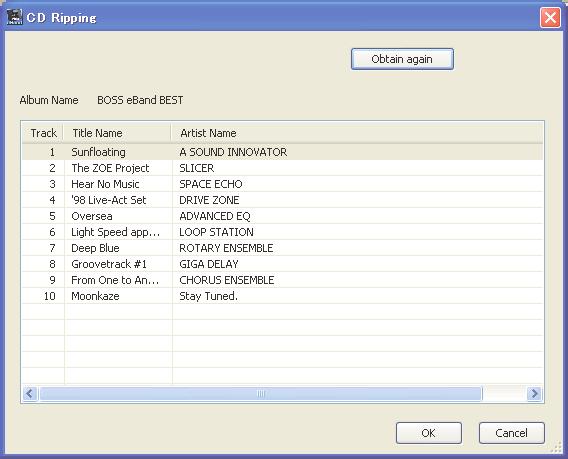The width and height of the screenshot is (568, 459).
Task: Click artist name LOOP STATION
Action: click(x=217, y=232)
